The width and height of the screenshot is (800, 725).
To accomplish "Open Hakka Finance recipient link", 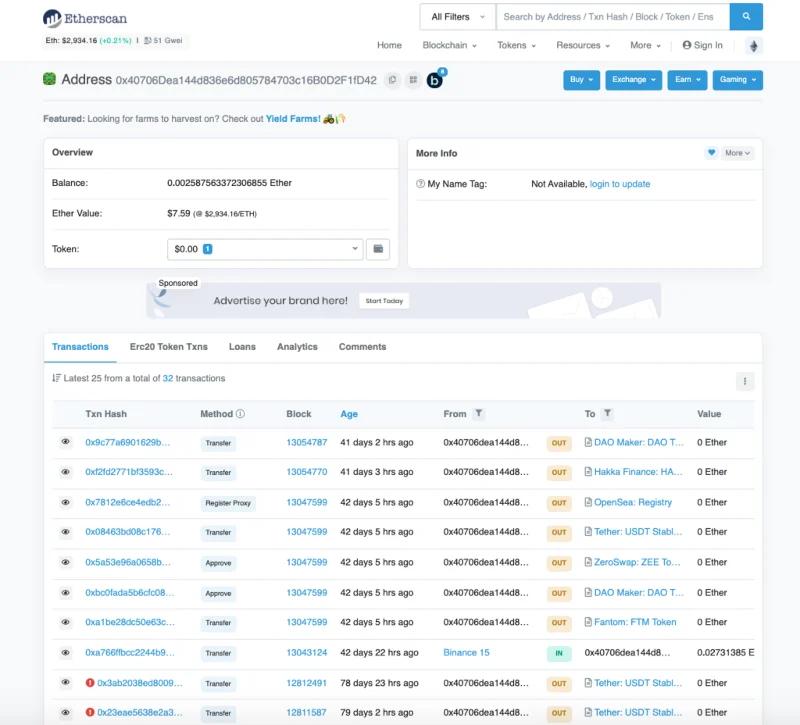I will pyautogui.click(x=638, y=472).
